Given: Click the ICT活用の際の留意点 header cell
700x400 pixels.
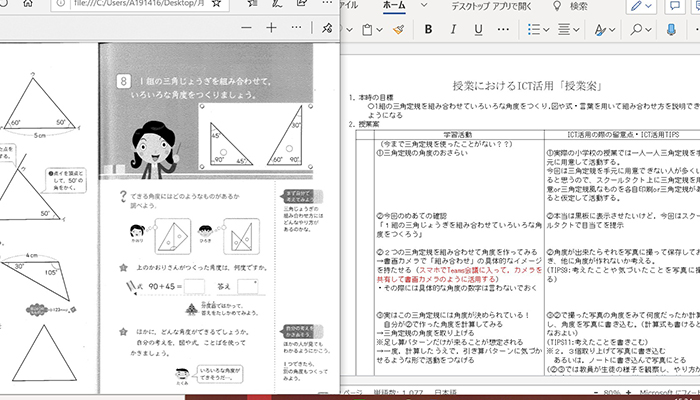Looking at the screenshot, I should point(622,134).
